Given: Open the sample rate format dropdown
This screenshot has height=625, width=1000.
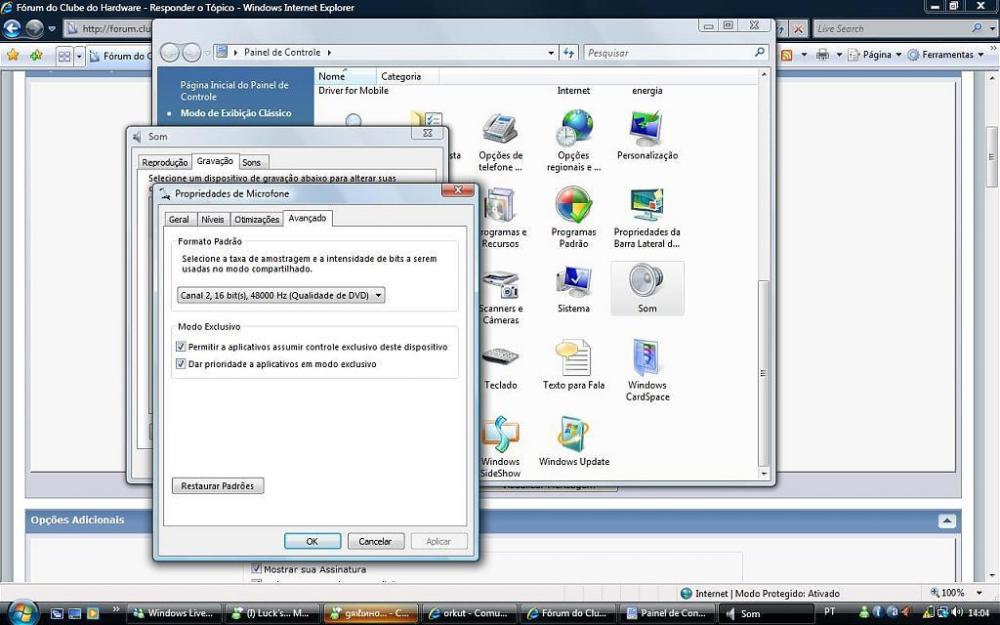Looking at the screenshot, I should (x=281, y=295).
